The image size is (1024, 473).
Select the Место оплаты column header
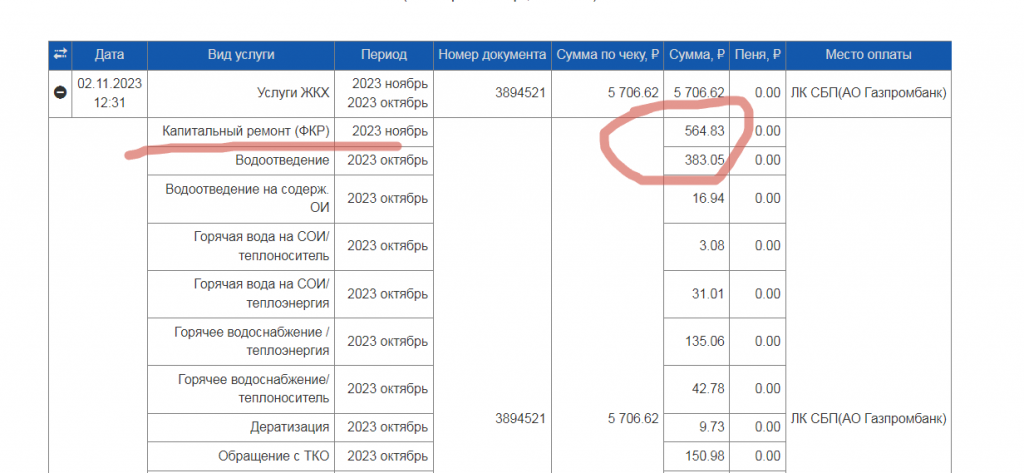tap(868, 54)
